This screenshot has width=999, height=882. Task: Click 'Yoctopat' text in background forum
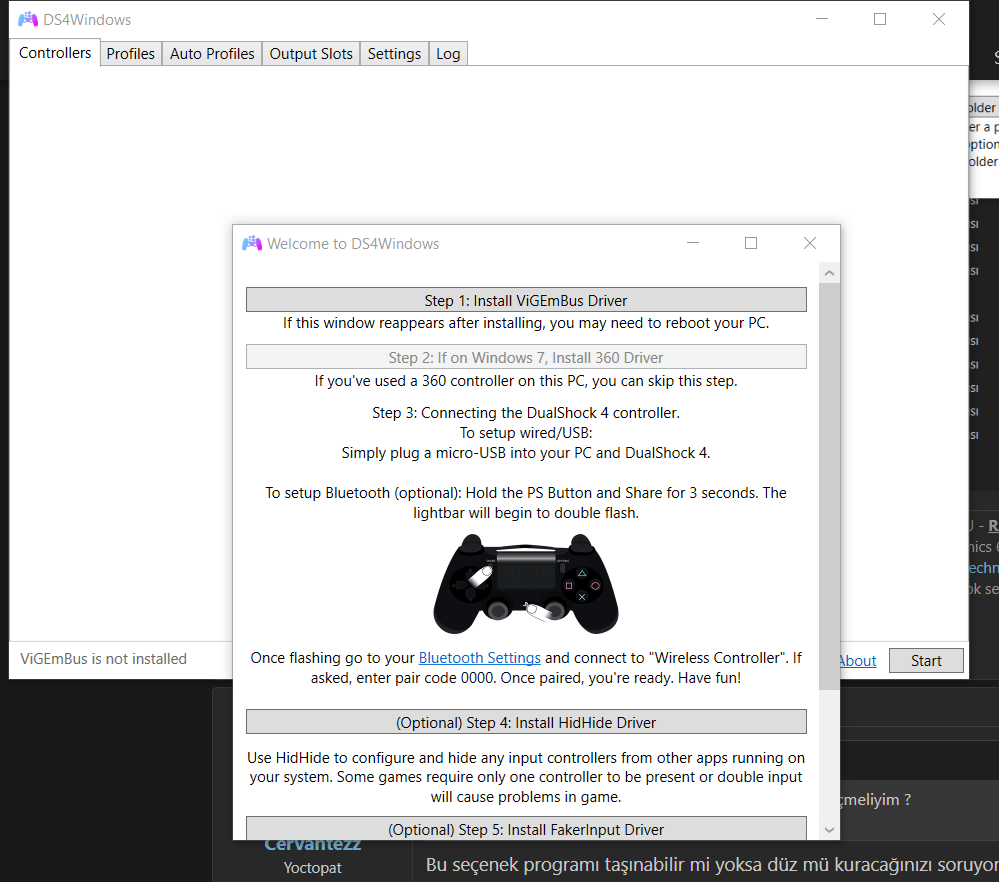click(x=313, y=867)
